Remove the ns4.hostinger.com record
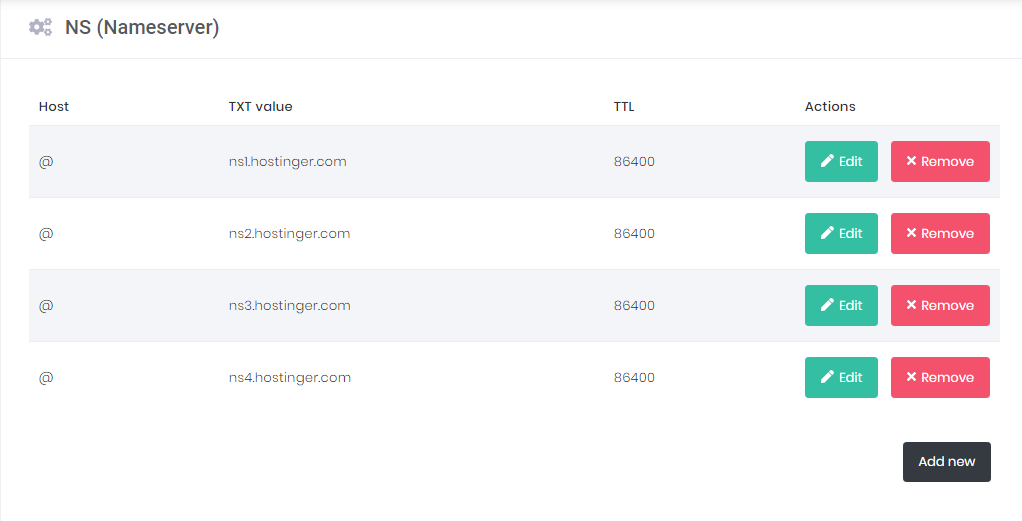This screenshot has width=1022, height=521. (940, 378)
